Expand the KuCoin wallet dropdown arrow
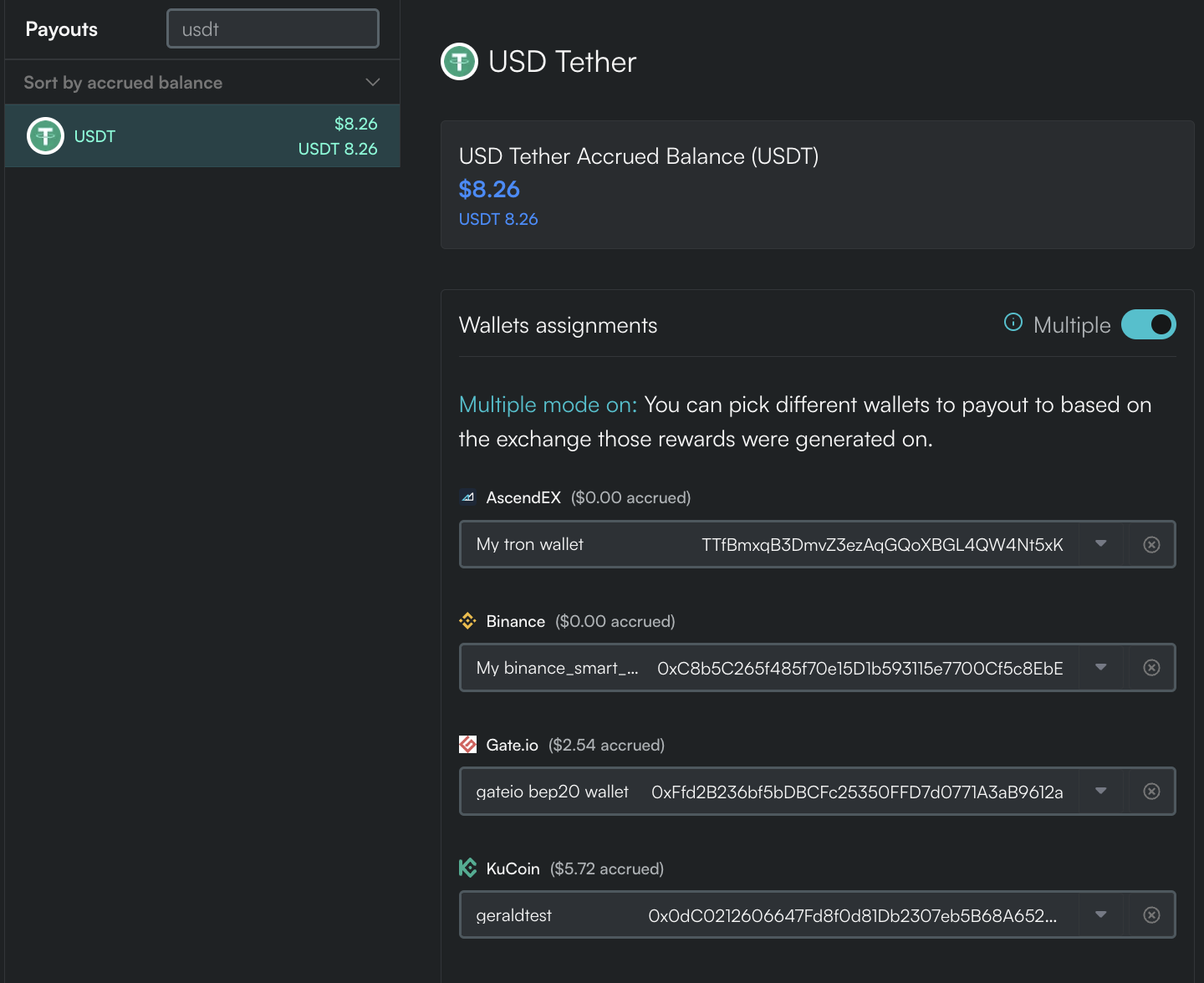The width and height of the screenshot is (1204, 983). [x=1101, y=915]
